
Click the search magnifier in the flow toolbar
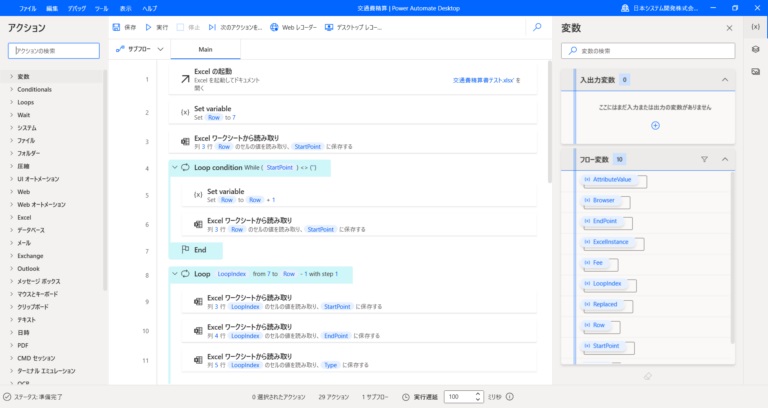pyautogui.click(x=537, y=27)
